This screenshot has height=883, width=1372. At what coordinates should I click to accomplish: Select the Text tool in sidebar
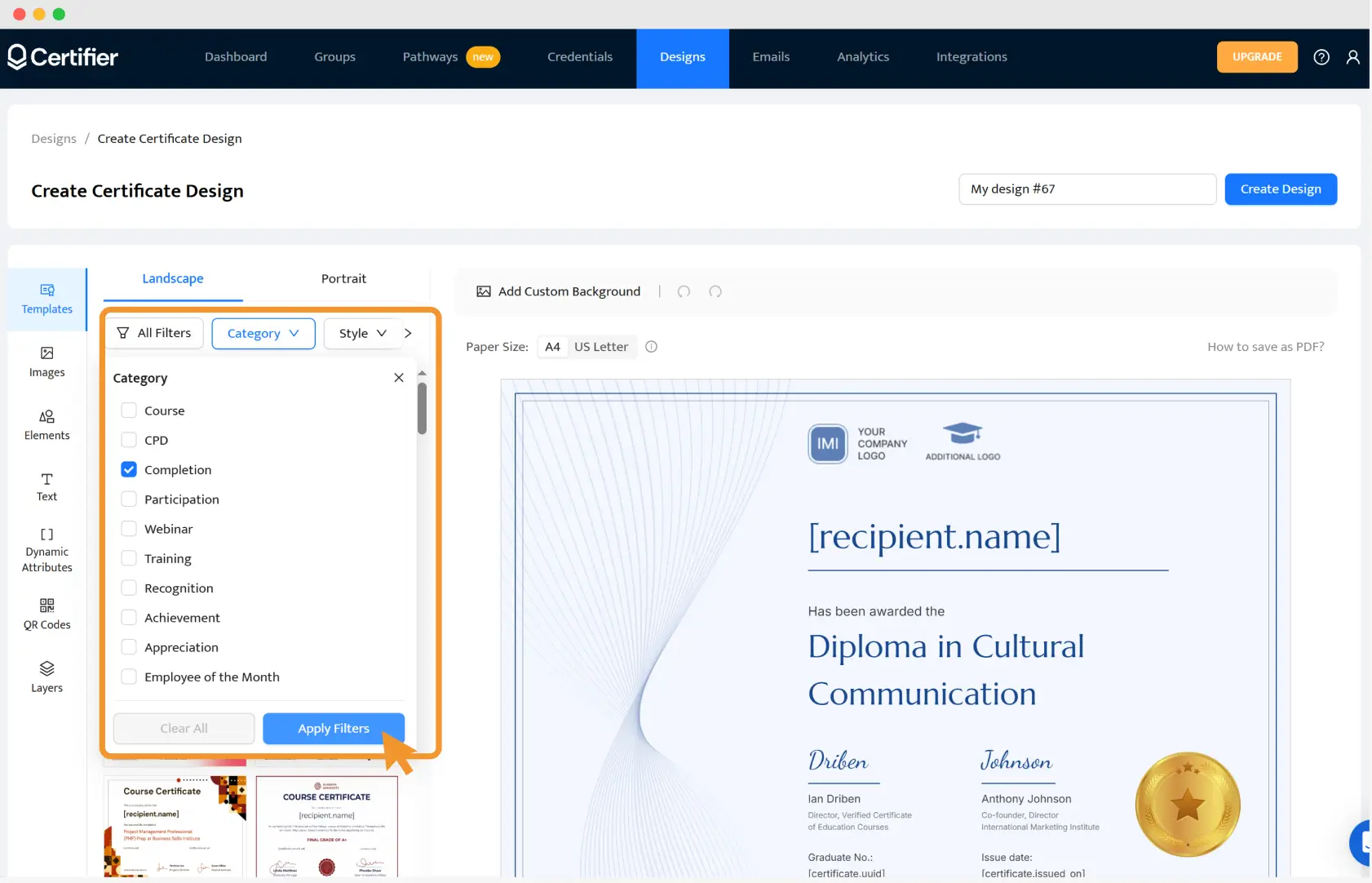tap(46, 487)
